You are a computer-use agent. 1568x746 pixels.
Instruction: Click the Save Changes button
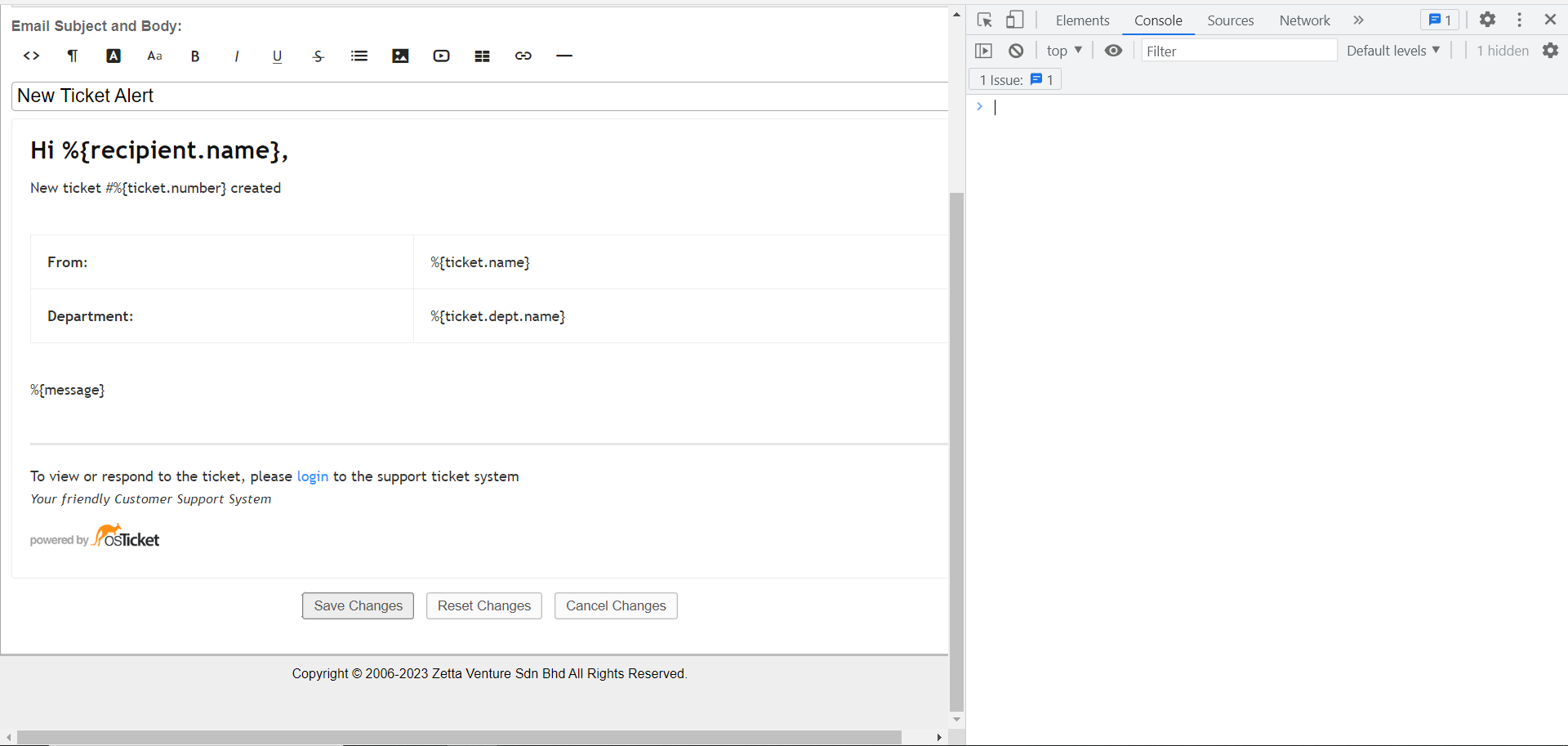pos(358,605)
